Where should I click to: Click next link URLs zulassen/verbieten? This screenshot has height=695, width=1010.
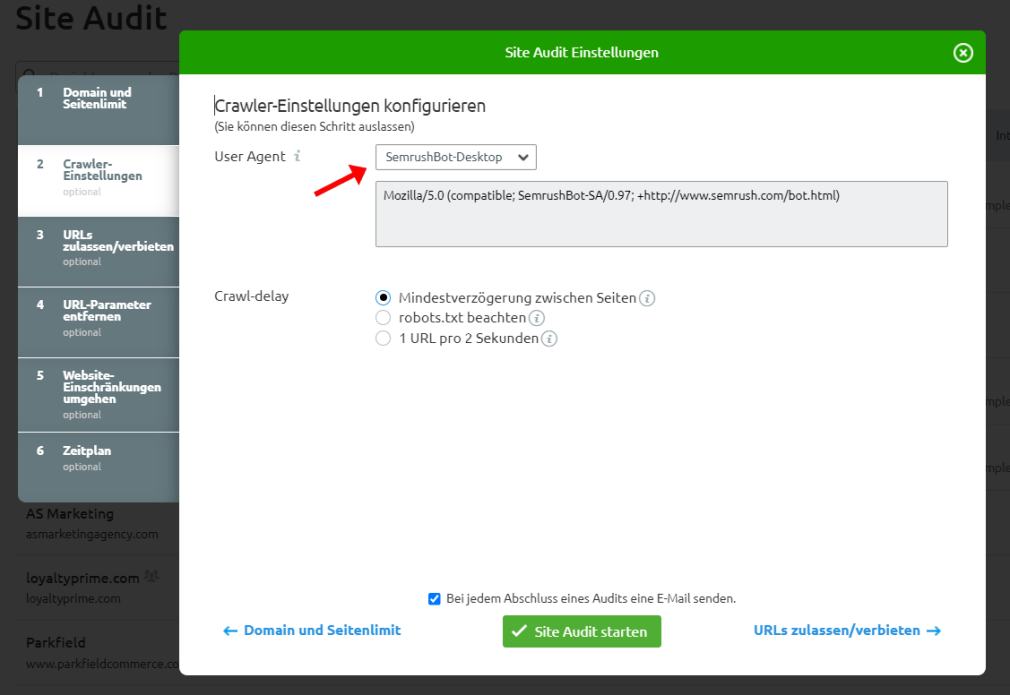click(846, 631)
